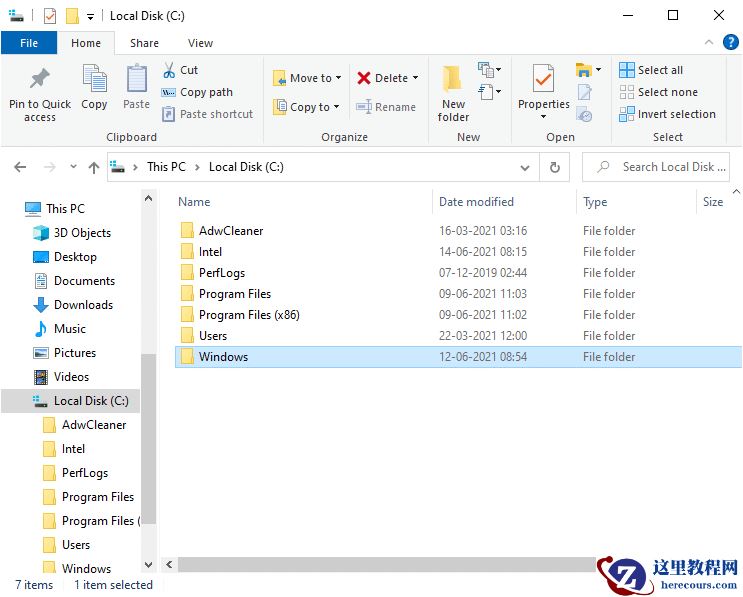Viewport: 743px width, 597px height.
Task: Cut the selected item with scissors
Action: point(180,70)
